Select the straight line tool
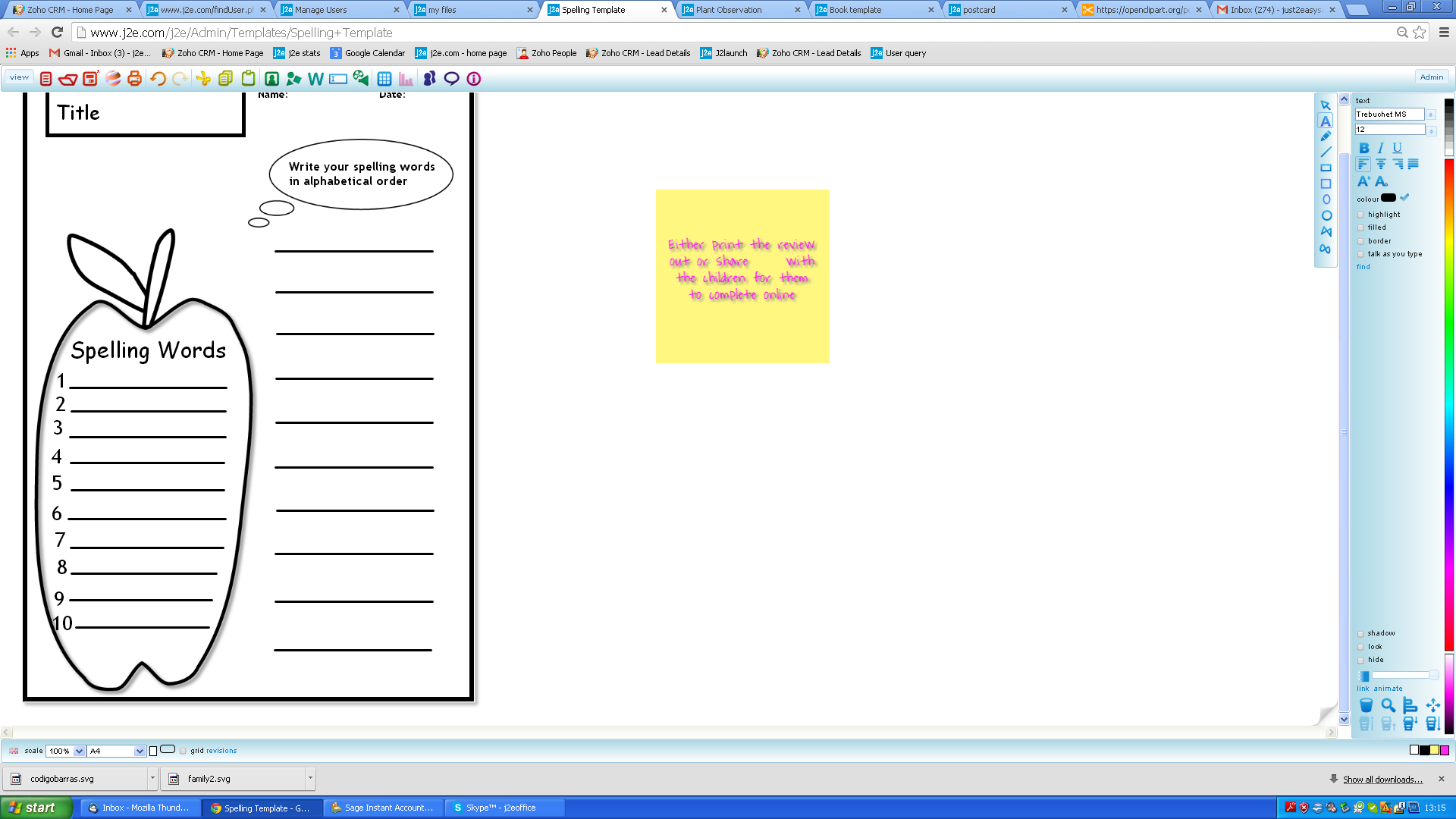The width and height of the screenshot is (1456, 819). 1326,152
